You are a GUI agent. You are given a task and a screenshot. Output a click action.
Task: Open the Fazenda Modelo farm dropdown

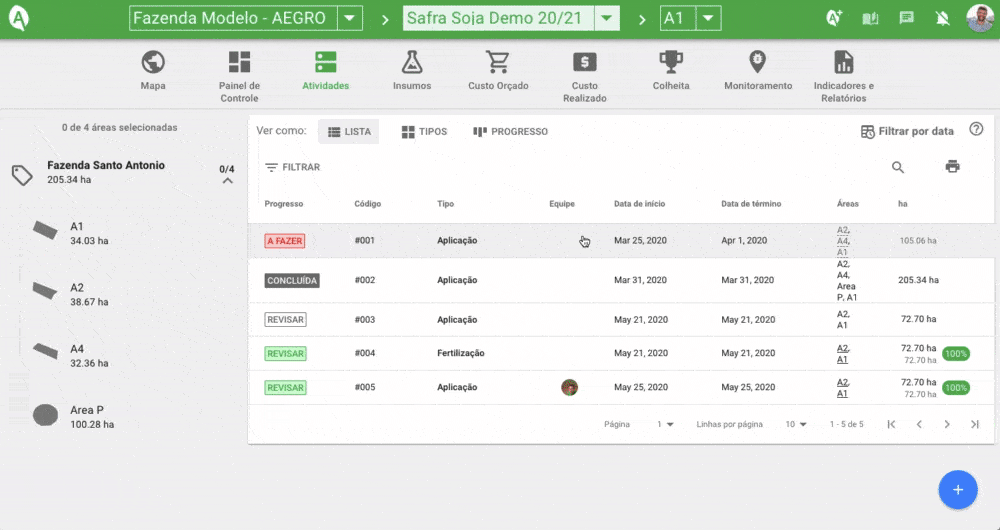point(349,19)
